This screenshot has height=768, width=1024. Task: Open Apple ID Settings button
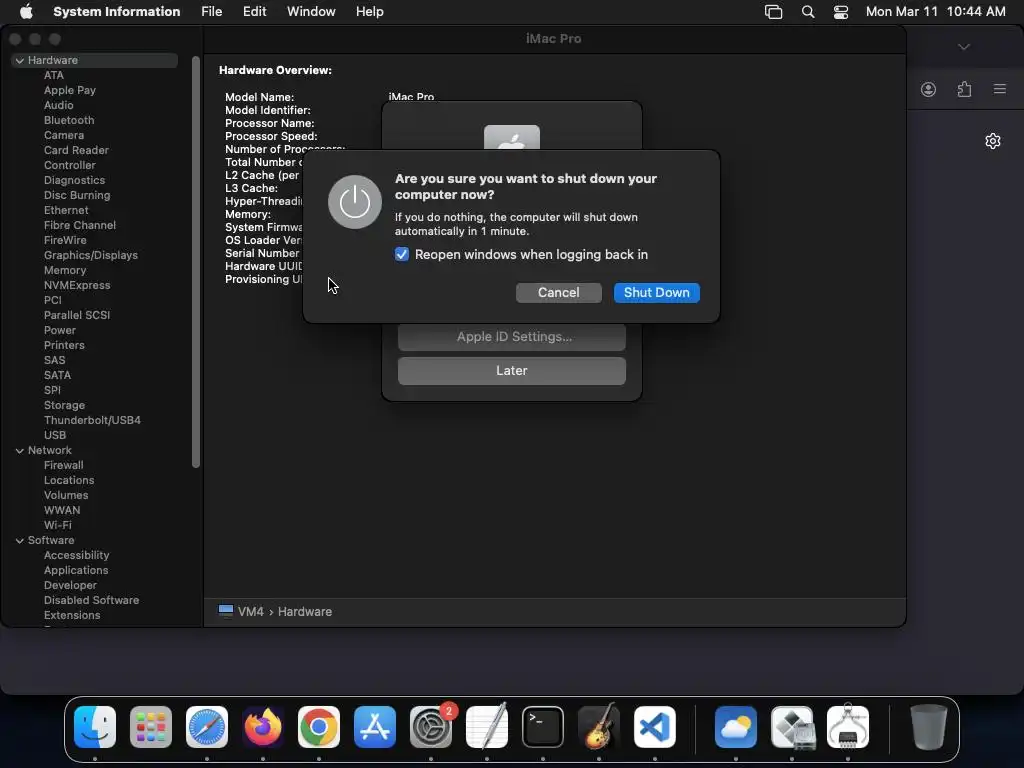click(x=512, y=337)
